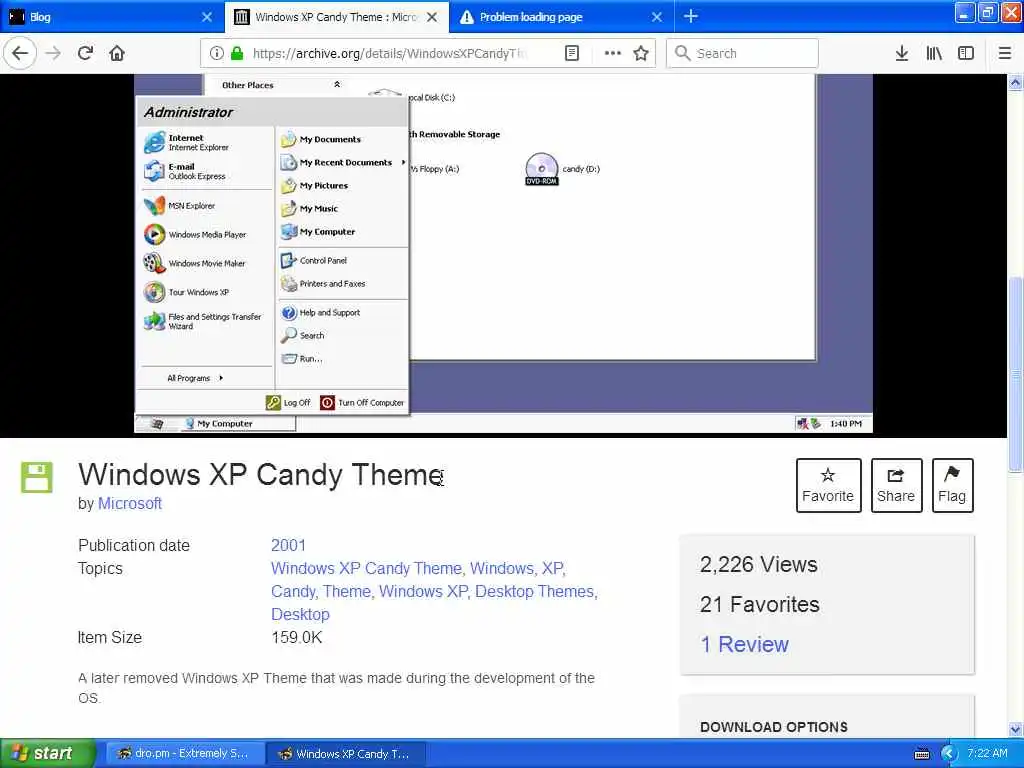
Task: Close the Blog tab
Action: tap(206, 17)
